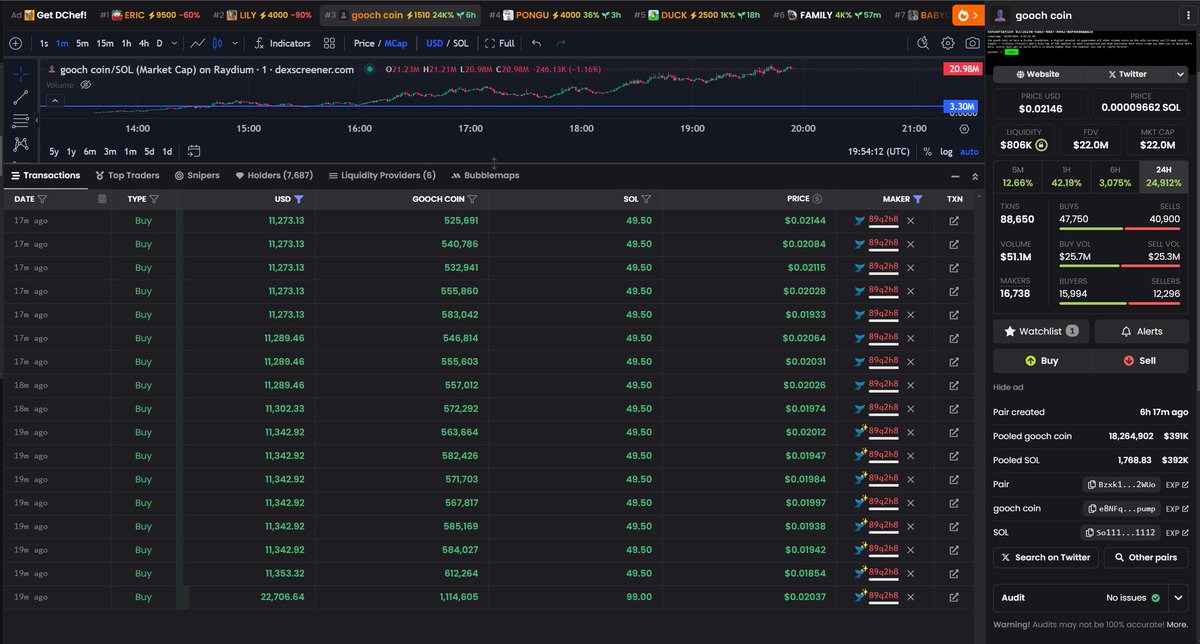Undo the last chart action
The image size is (1200, 644).
click(537, 43)
